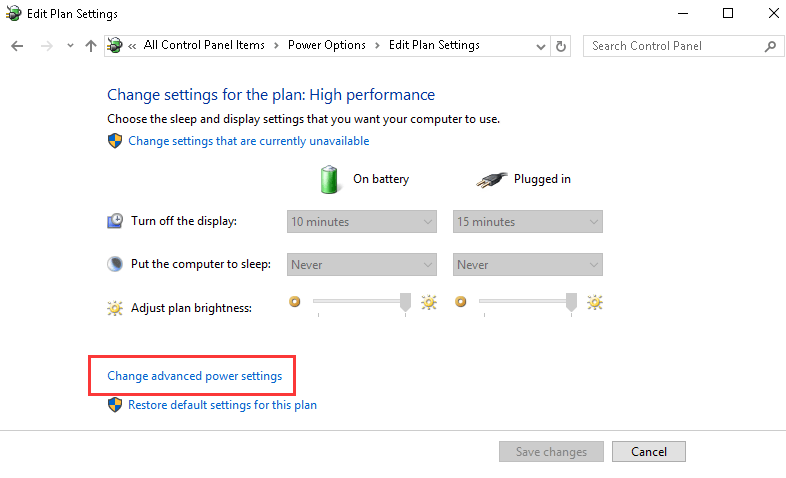786x478 pixels.
Task: Open Change advanced power settings
Action: click(x=194, y=376)
